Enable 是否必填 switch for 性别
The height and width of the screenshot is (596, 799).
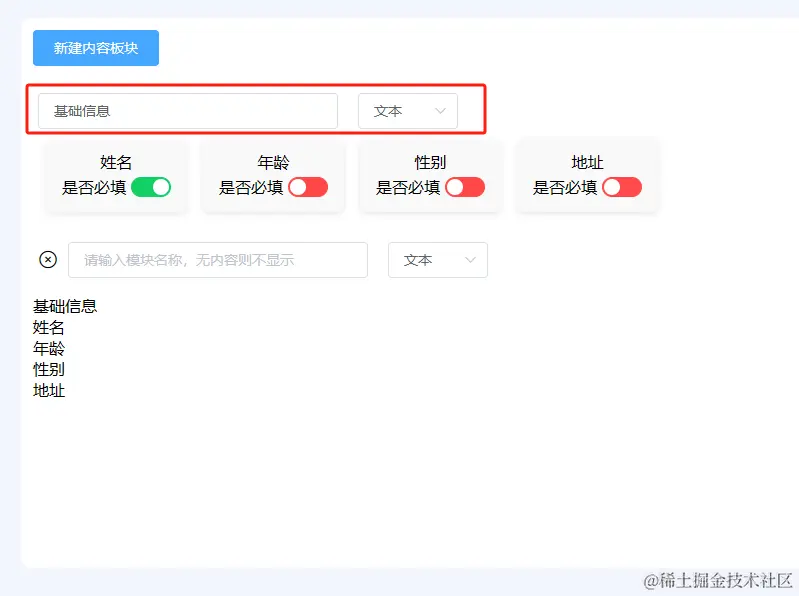coord(465,187)
